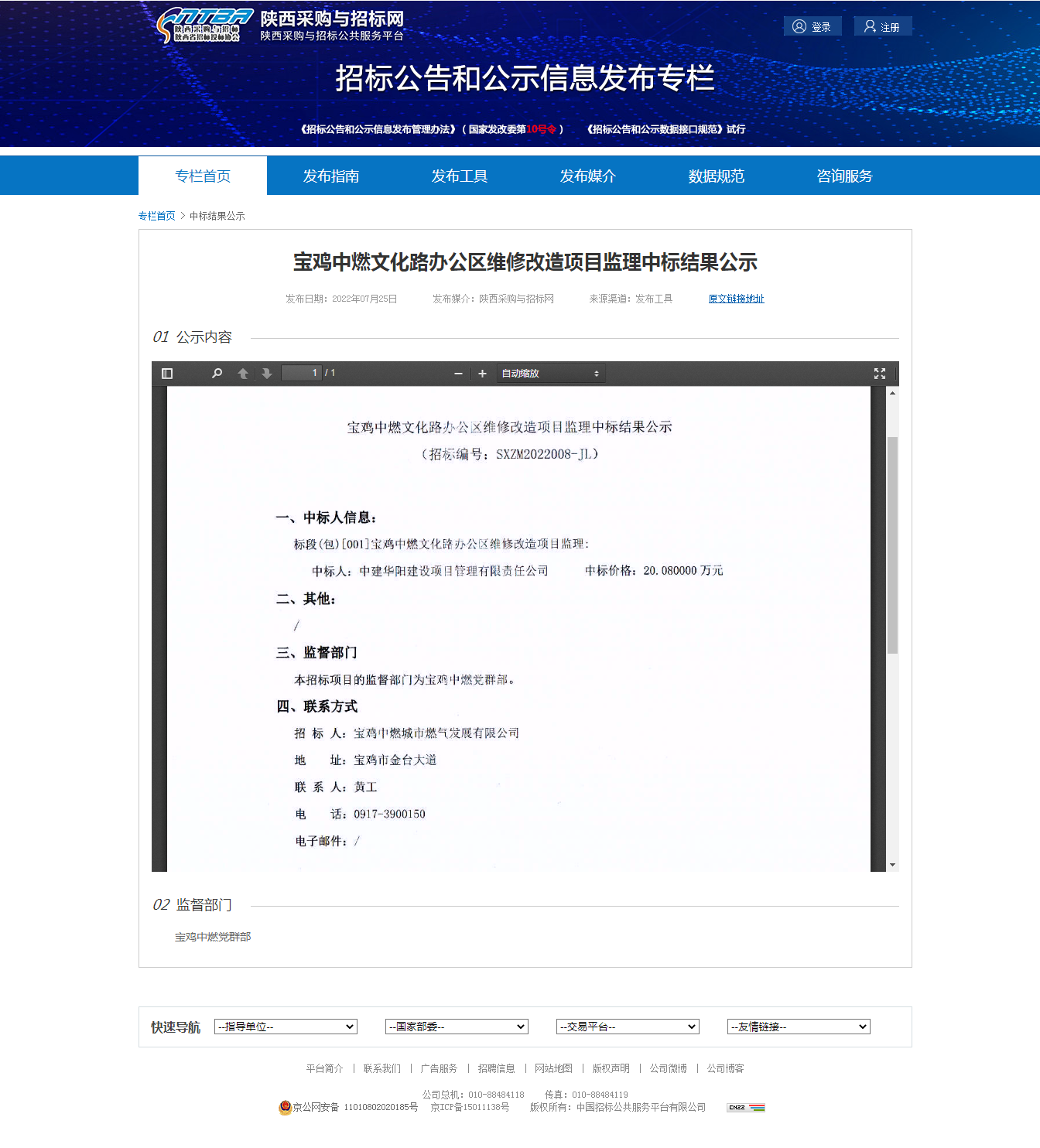This screenshot has height=1148, width=1040.
Task: Click the scrollbar down arrow in PDF viewer
Action: point(892,865)
